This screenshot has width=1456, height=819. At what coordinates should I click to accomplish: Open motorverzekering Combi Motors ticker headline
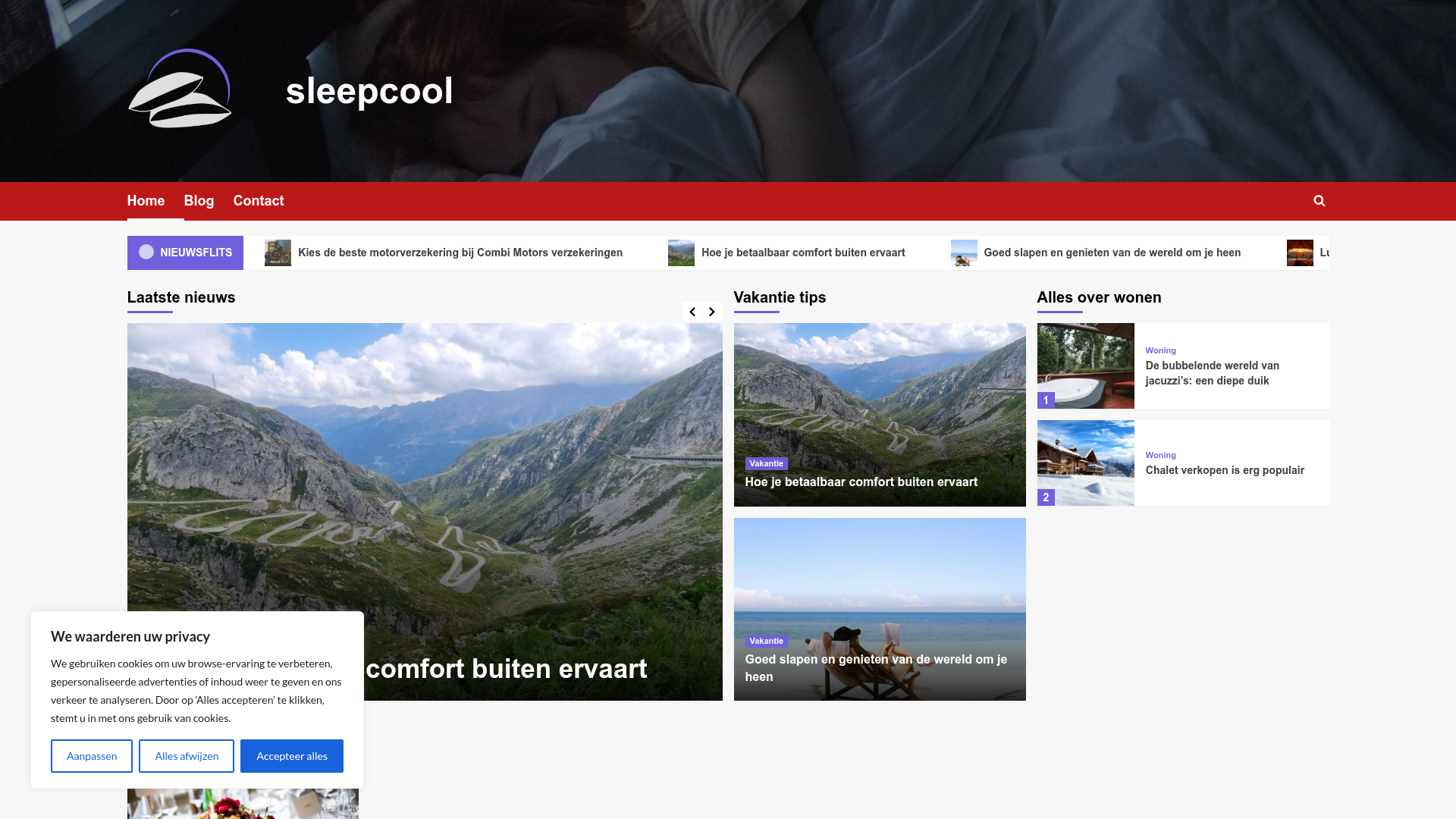click(x=460, y=253)
